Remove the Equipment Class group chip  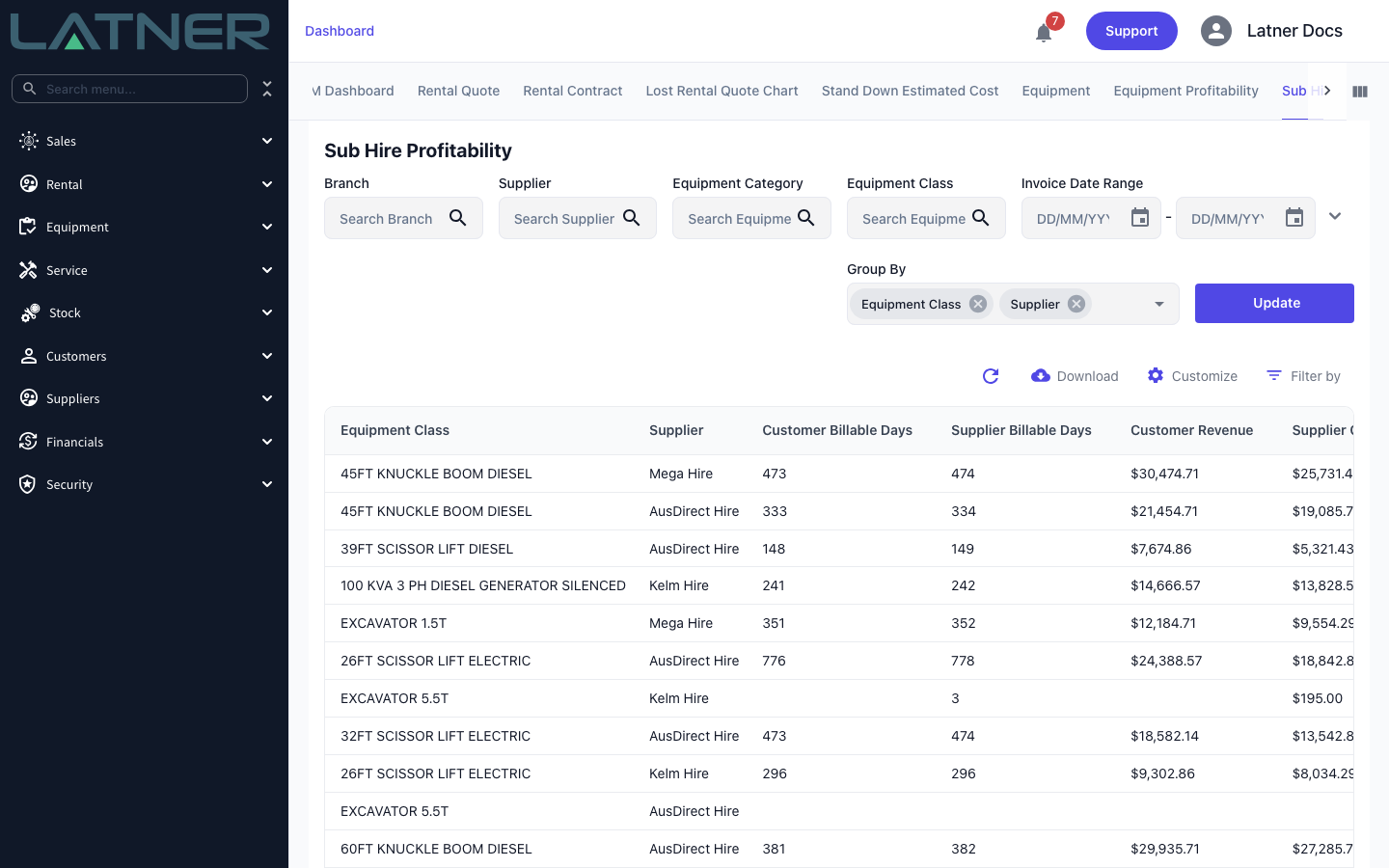[x=978, y=304]
